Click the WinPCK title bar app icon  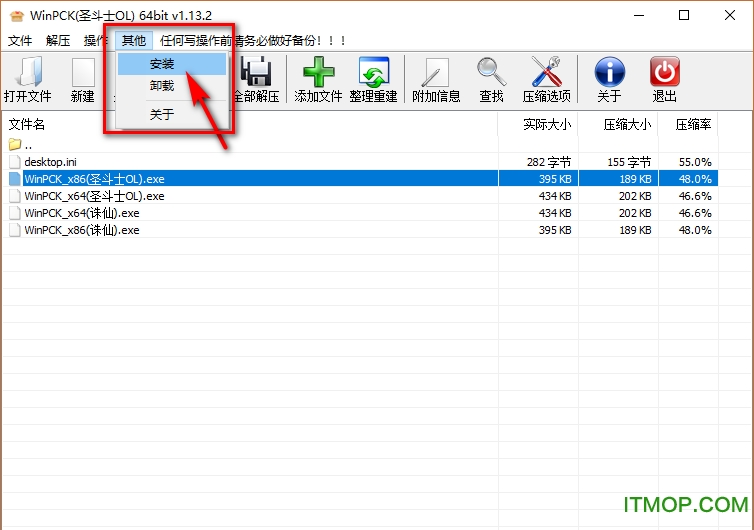tap(16, 16)
